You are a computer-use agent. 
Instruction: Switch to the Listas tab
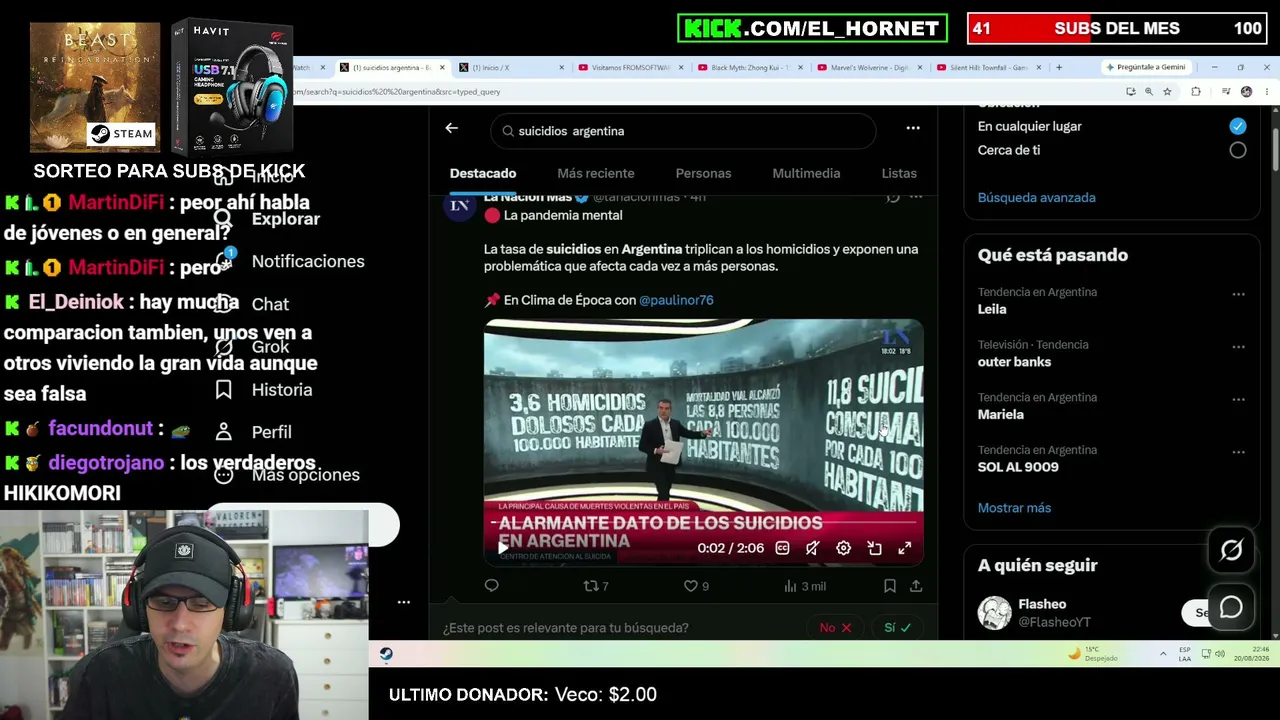pos(899,173)
